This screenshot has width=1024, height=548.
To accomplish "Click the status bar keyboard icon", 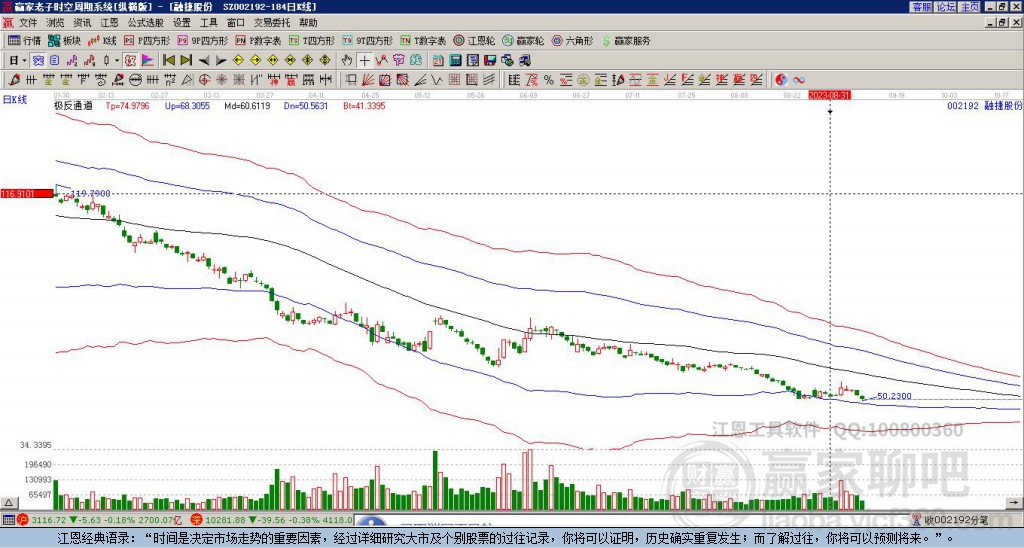I will [x=8, y=520].
